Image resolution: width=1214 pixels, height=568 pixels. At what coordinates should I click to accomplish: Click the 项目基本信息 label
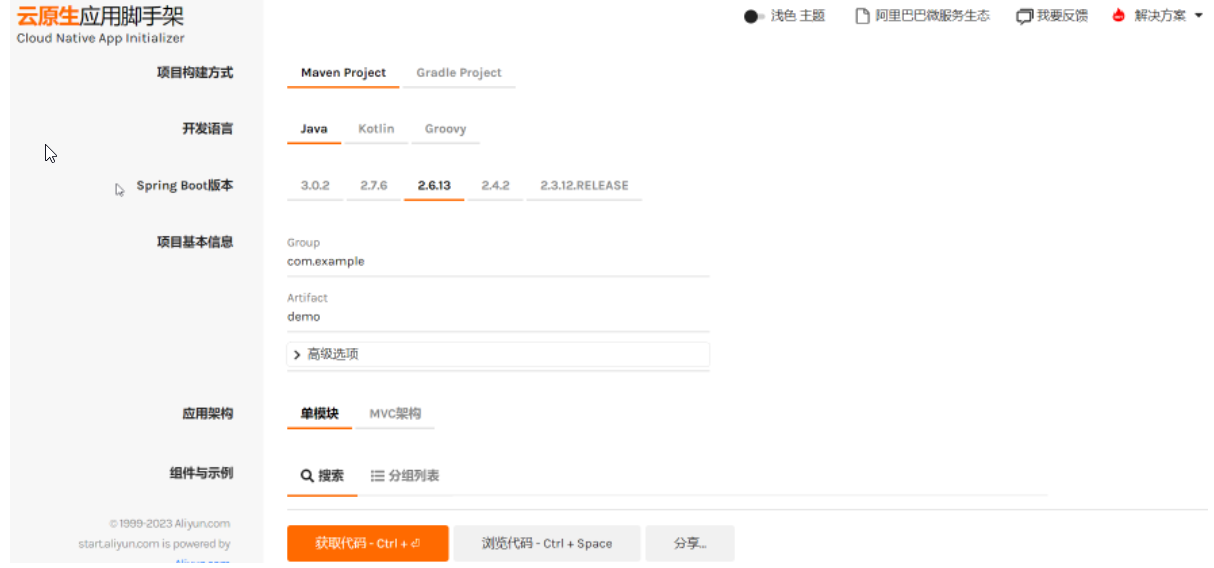195,242
